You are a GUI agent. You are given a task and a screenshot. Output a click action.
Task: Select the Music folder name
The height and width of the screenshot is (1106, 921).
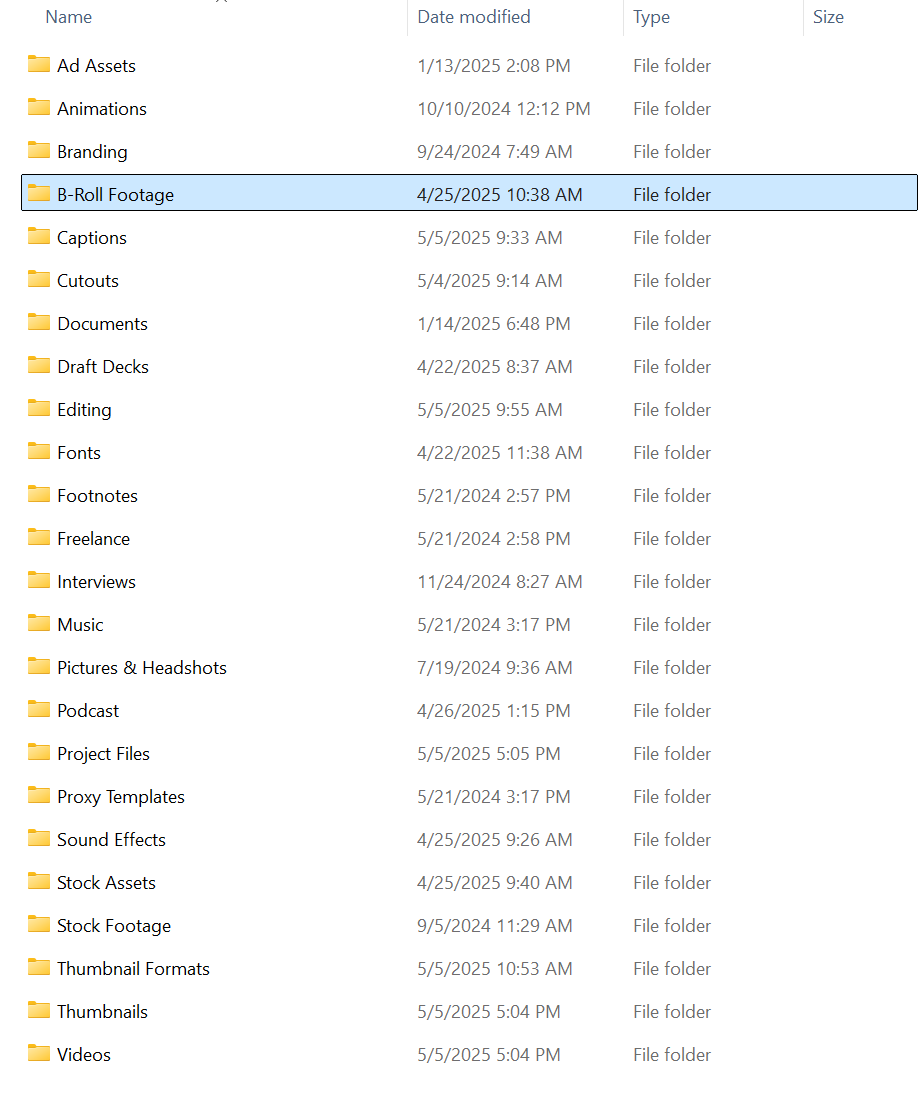[x=80, y=625]
